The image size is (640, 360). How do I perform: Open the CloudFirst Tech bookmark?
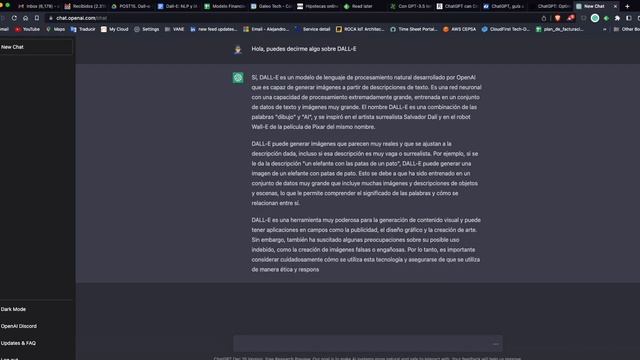click(x=506, y=29)
